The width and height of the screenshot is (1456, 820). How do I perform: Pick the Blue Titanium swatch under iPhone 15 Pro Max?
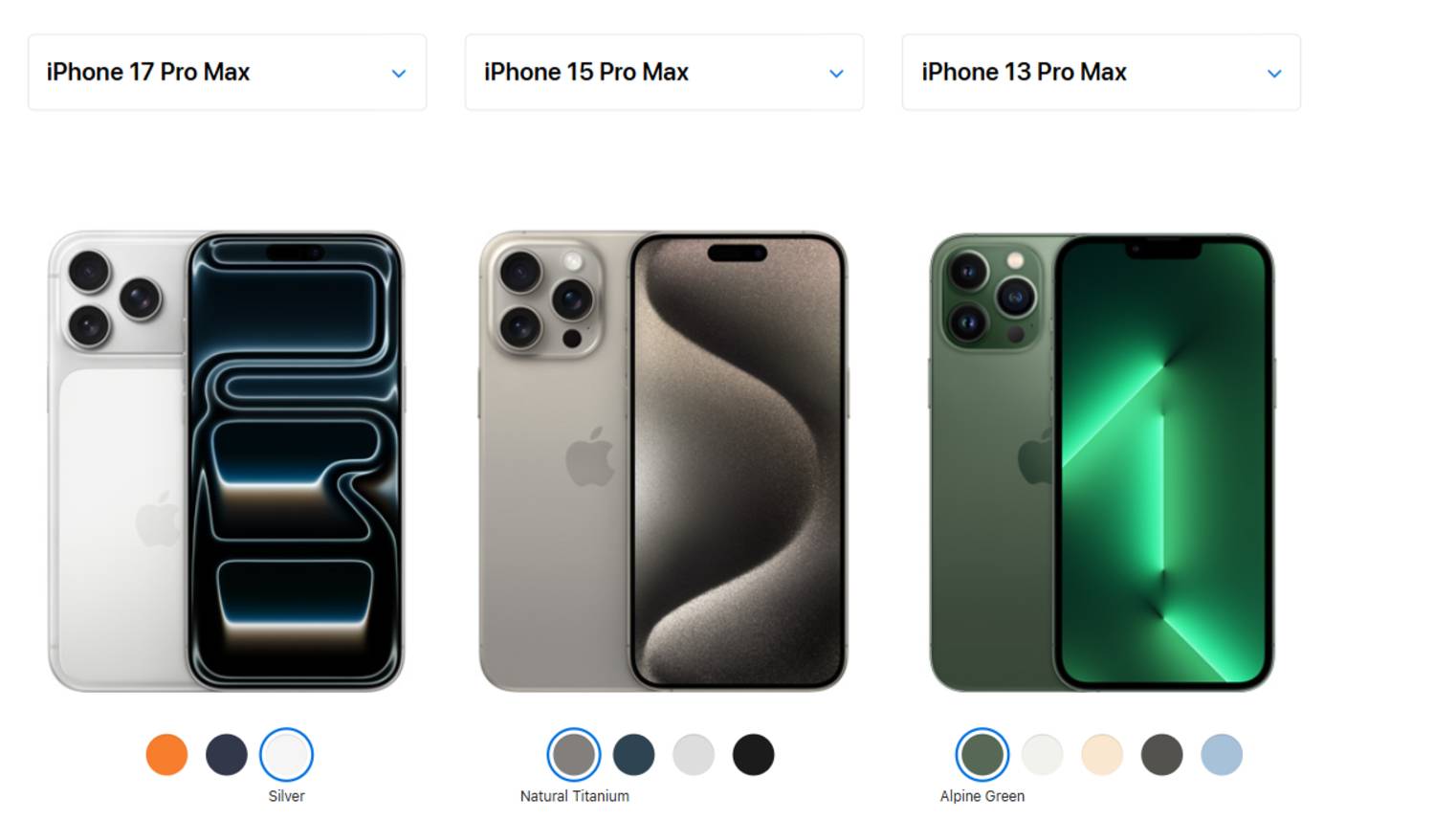click(634, 755)
